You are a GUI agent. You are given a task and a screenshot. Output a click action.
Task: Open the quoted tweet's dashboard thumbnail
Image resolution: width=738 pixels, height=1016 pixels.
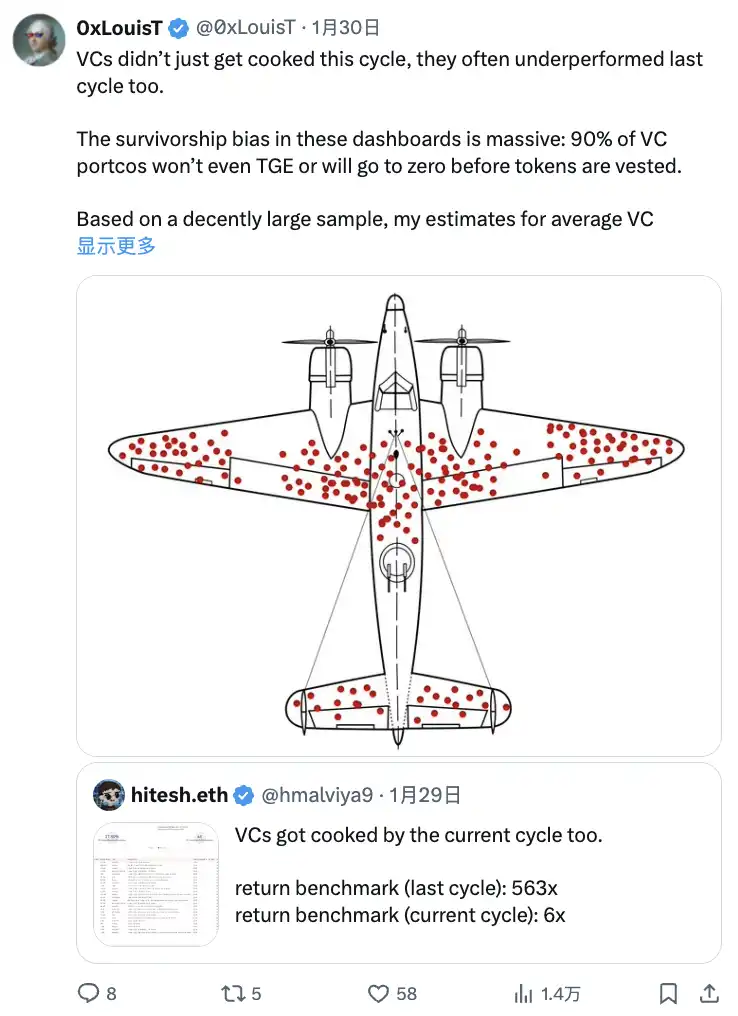tap(155, 883)
